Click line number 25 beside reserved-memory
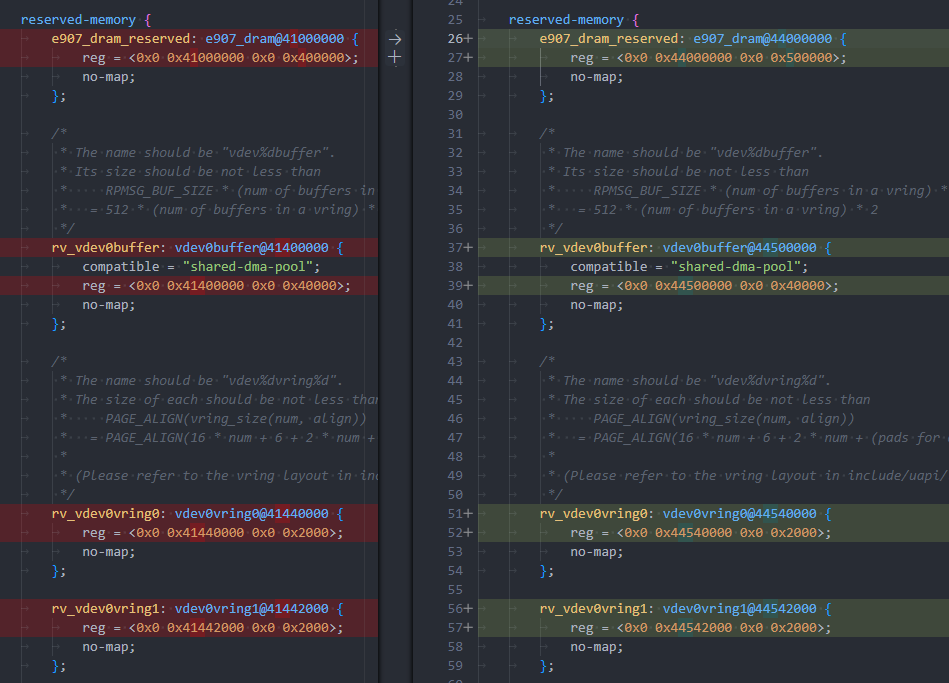The image size is (949, 683). pos(456,20)
